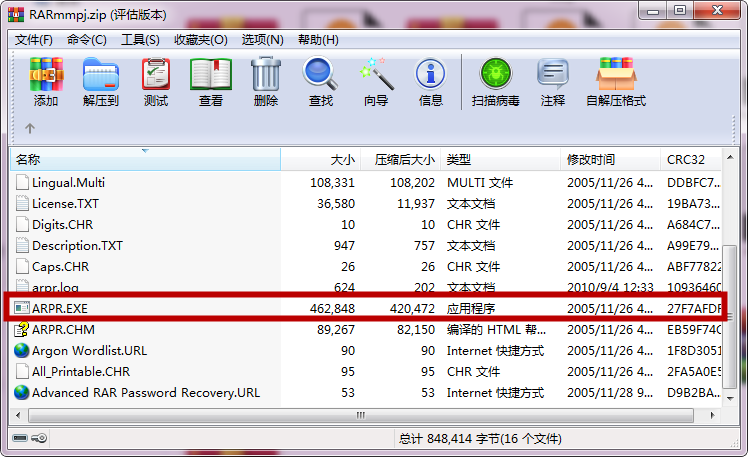The image size is (748, 457).
Task: Minimize the WinRAR window
Action: pos(653,10)
